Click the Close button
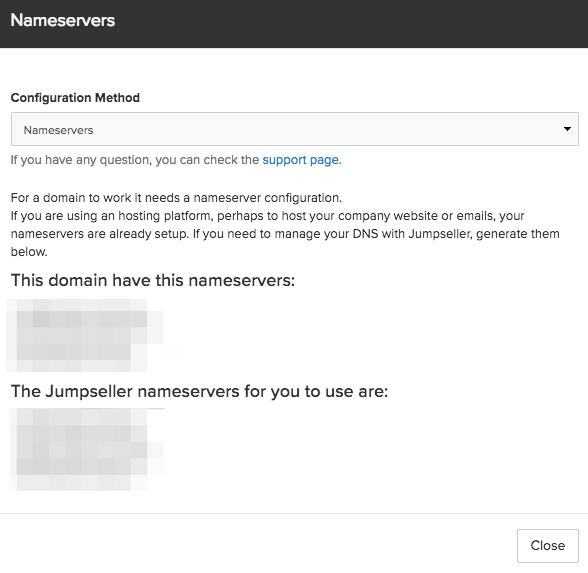This screenshot has height=573, width=588. (548, 546)
